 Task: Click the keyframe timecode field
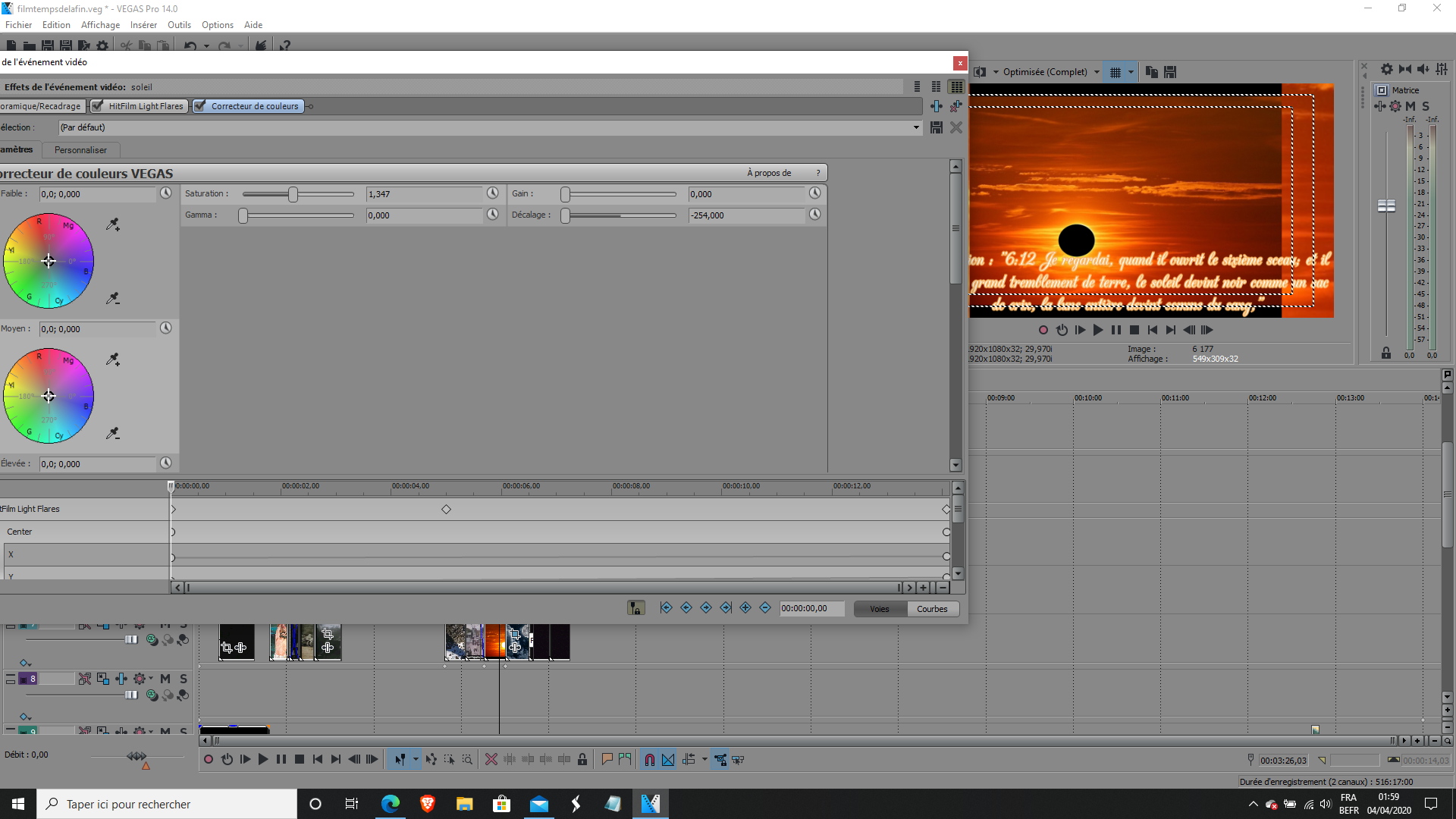point(810,609)
